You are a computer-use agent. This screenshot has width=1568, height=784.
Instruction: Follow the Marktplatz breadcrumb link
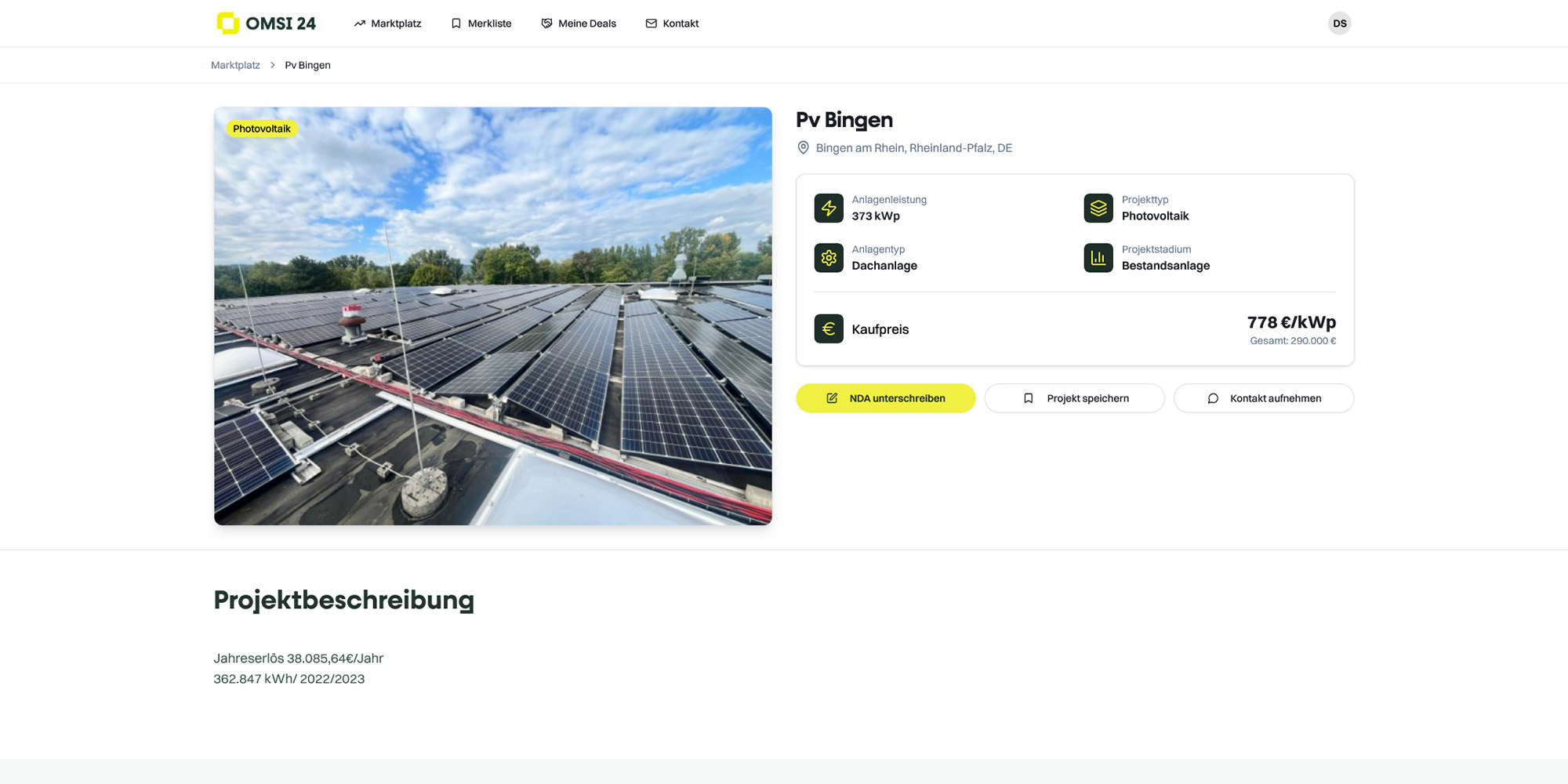point(235,65)
